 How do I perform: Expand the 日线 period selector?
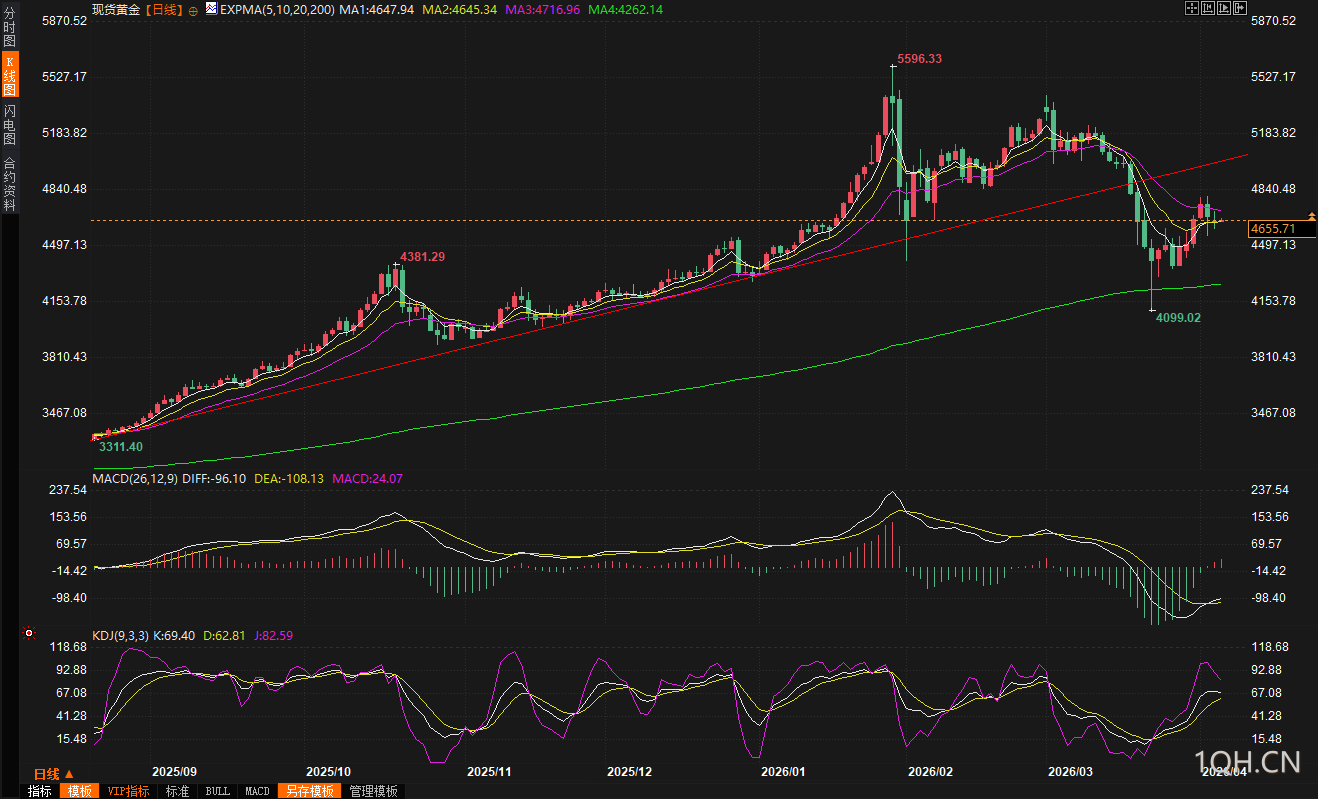[53, 774]
